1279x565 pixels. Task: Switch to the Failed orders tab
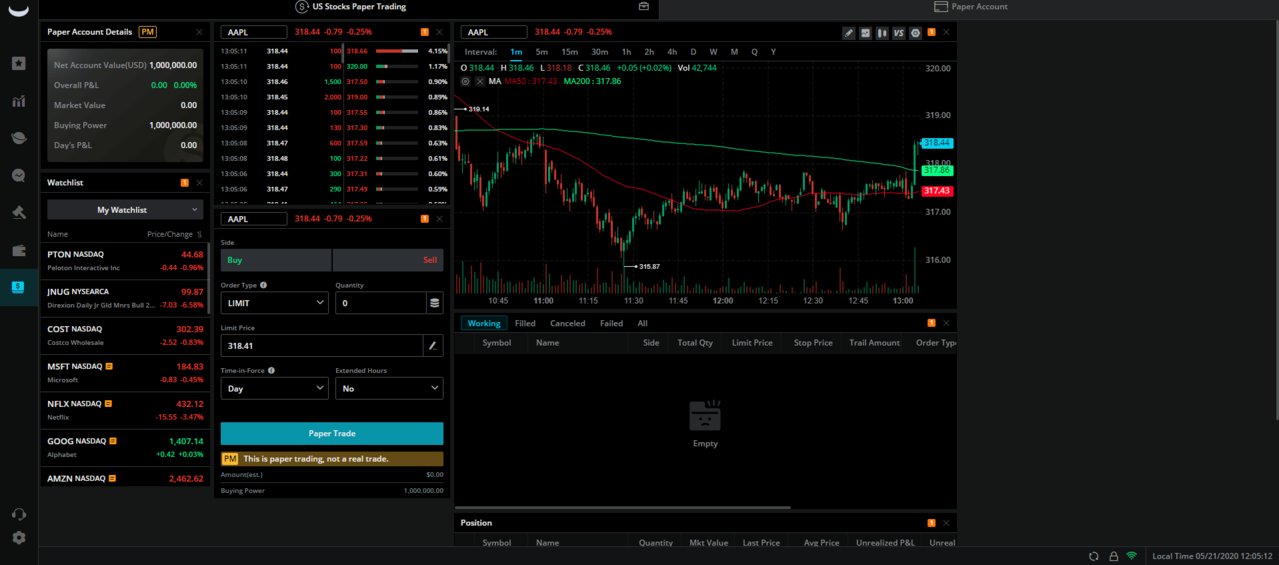612,323
